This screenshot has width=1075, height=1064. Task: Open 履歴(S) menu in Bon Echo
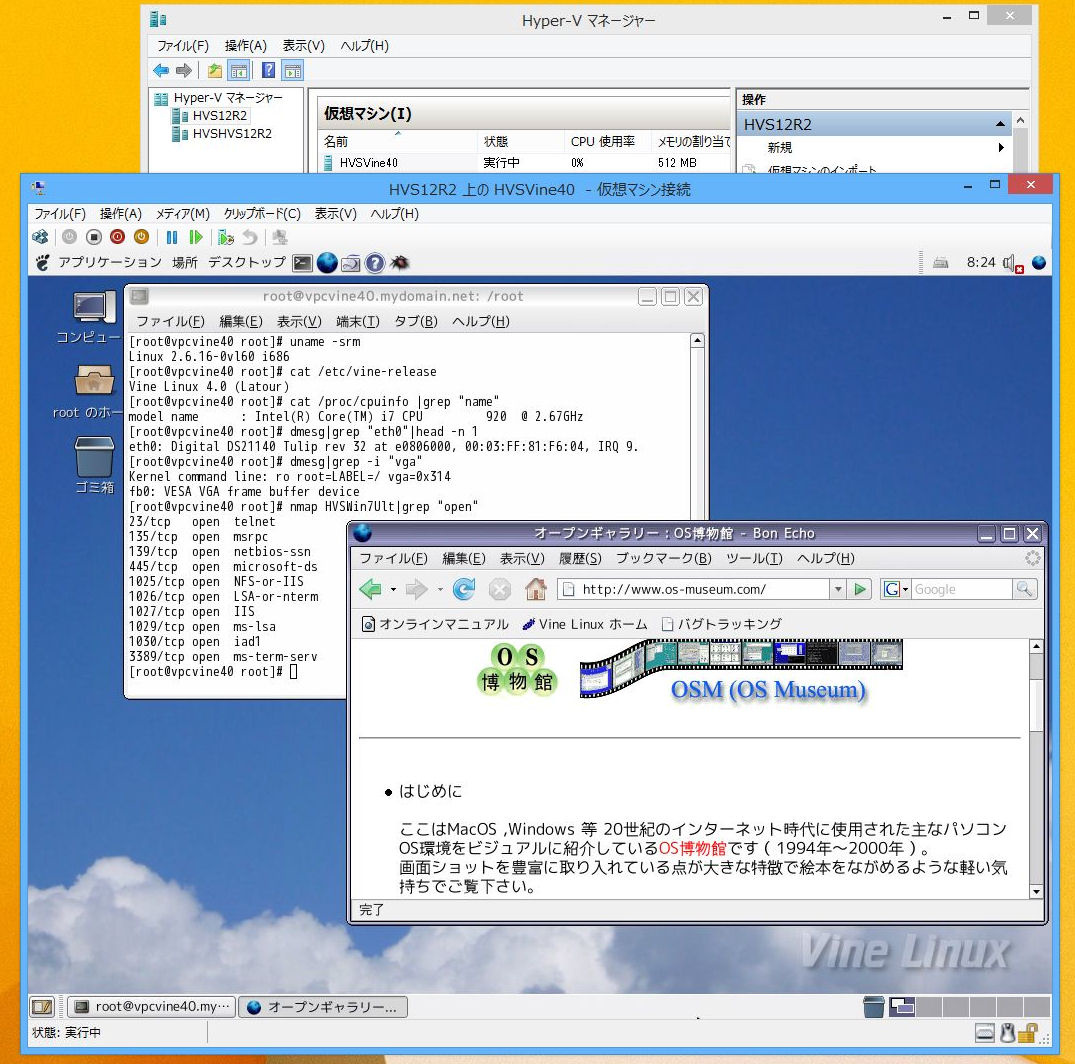point(580,559)
